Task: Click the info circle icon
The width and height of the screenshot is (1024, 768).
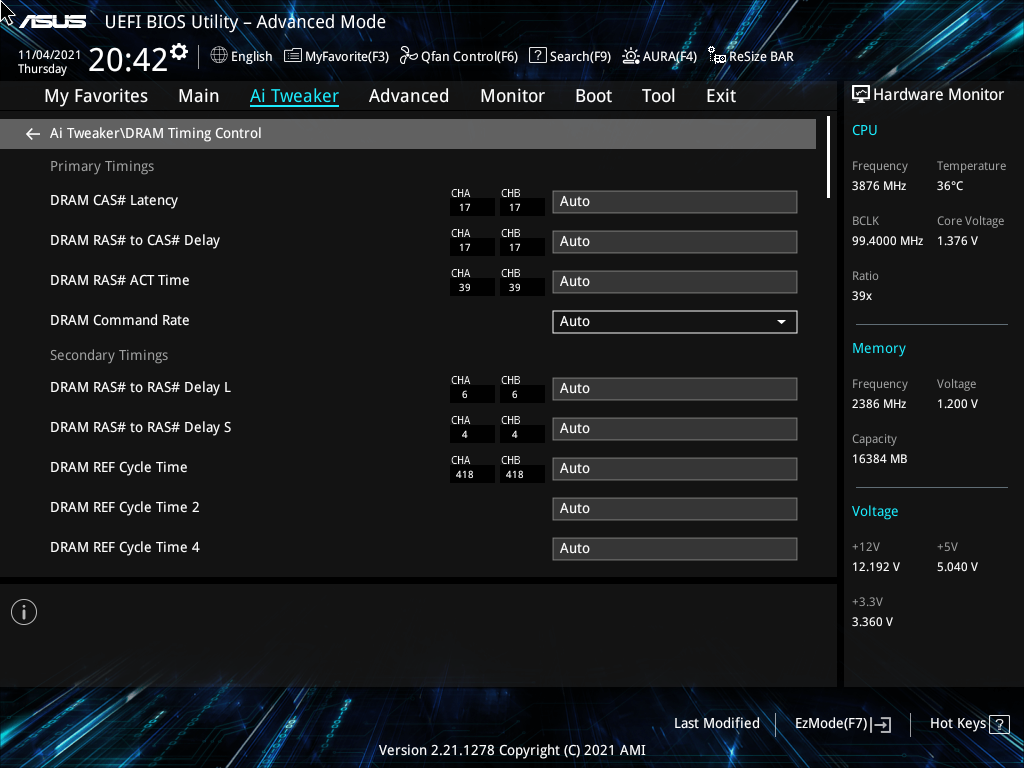Action: [x=24, y=612]
